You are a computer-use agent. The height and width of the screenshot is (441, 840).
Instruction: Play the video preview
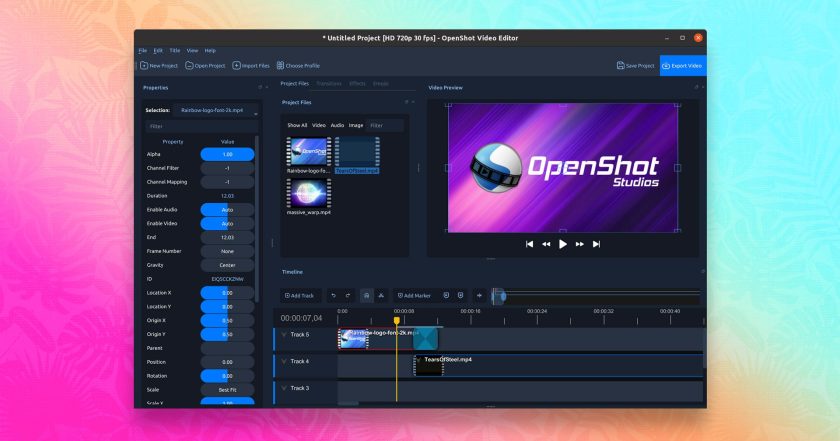pos(562,244)
